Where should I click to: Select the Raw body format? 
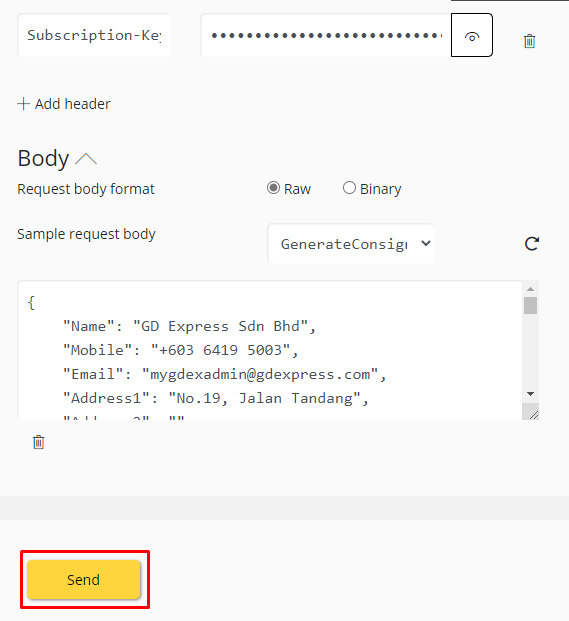pyautogui.click(x=273, y=188)
